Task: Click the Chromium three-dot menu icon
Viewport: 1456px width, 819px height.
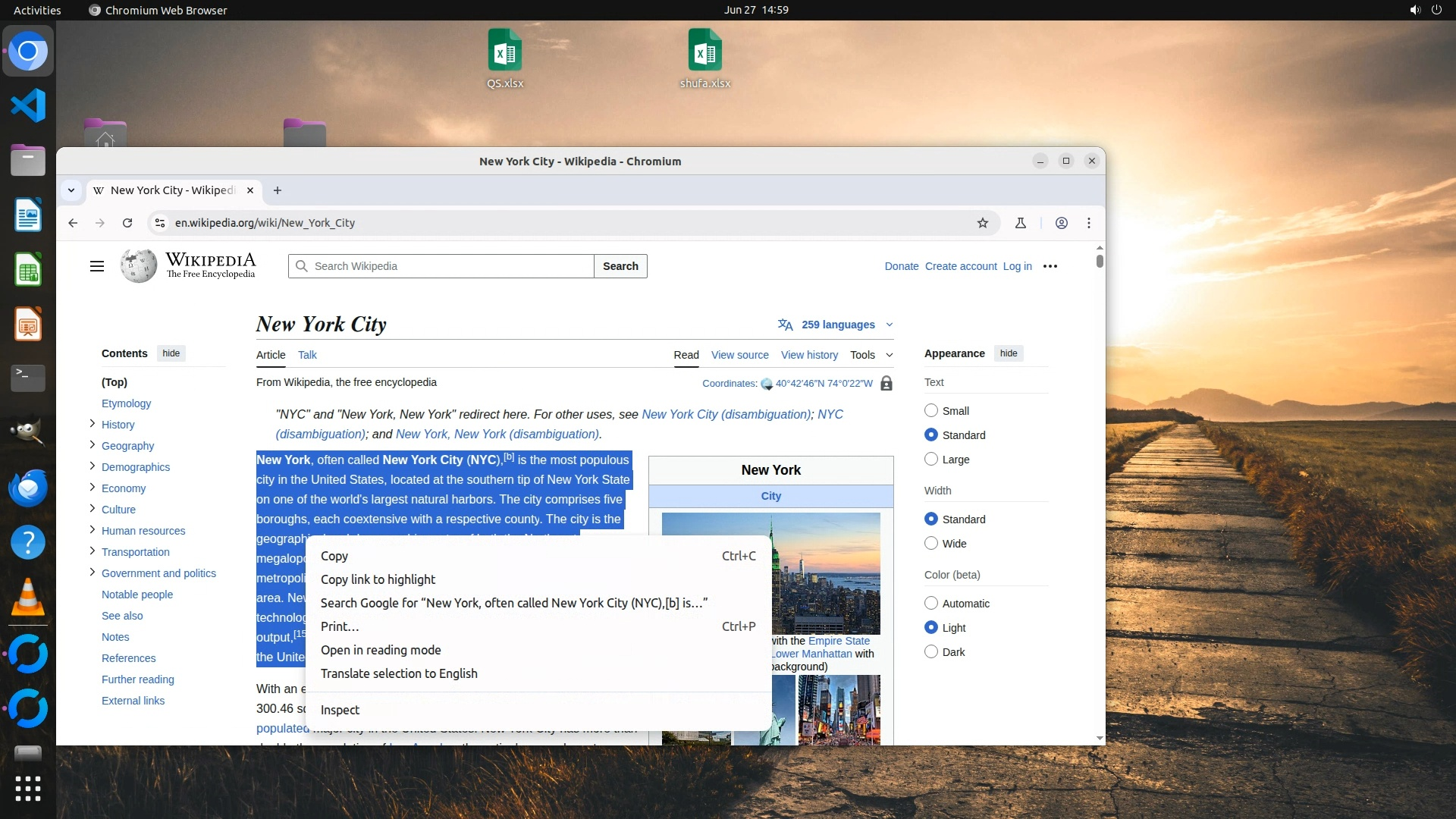Action: tap(1089, 223)
